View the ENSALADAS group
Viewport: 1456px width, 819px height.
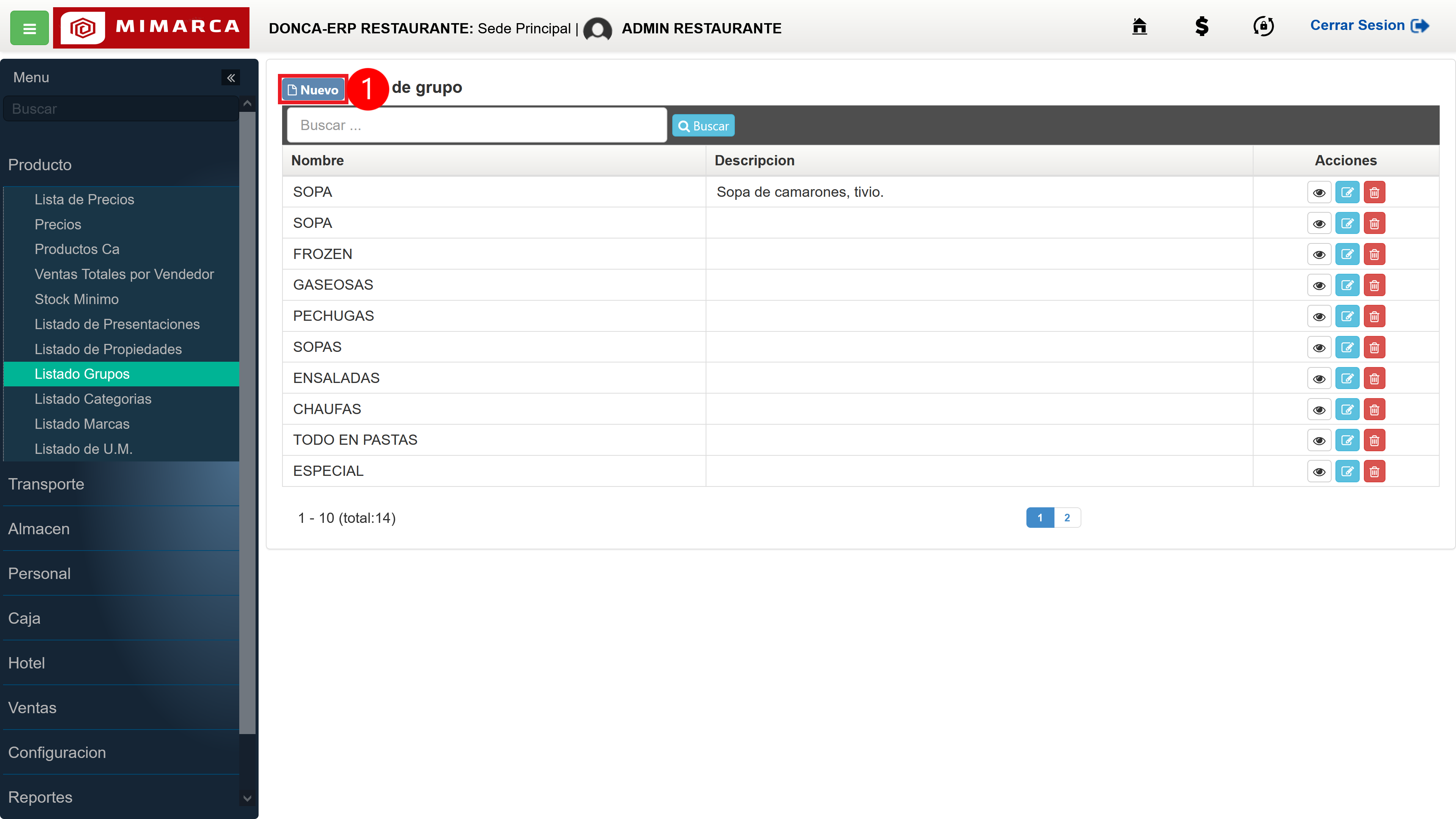tap(1319, 379)
